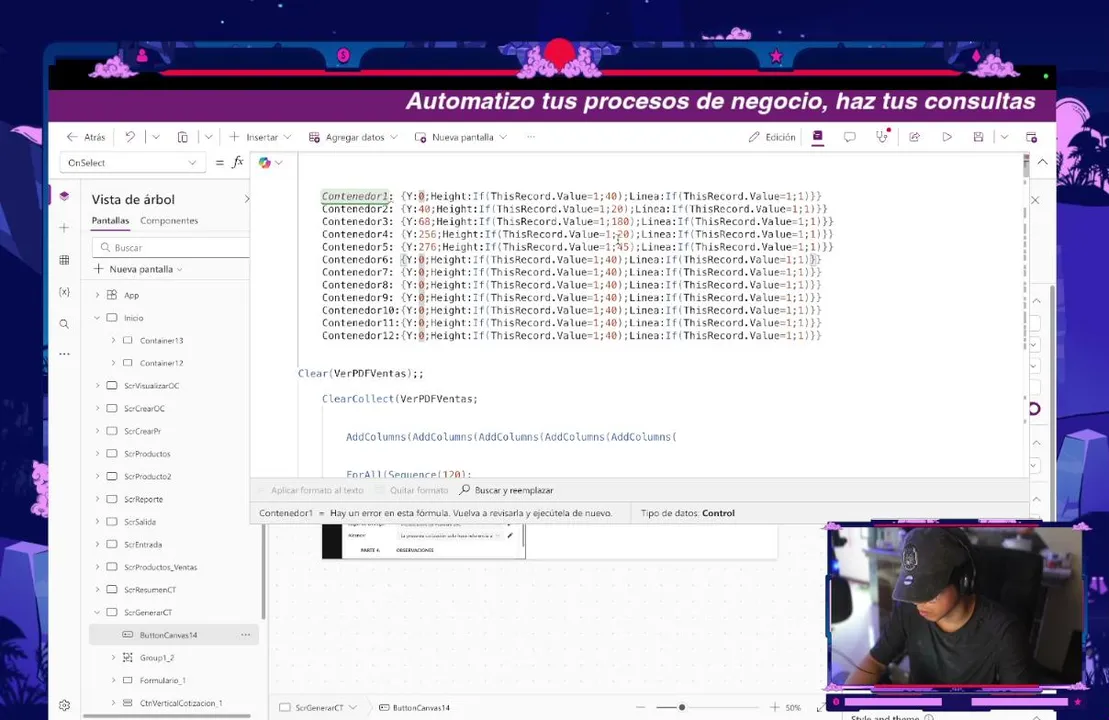Select the ScrCrearPr screen
The image size is (1109, 720).
142,431
